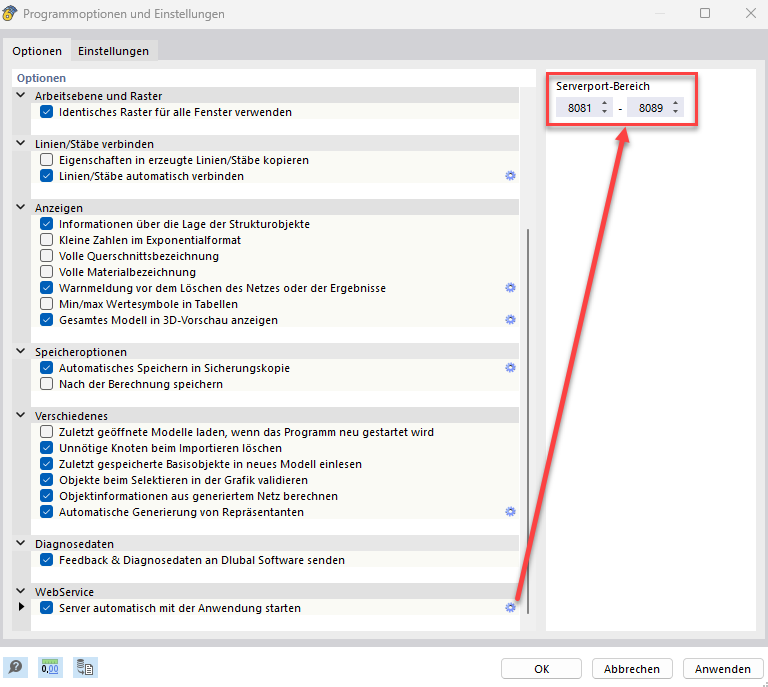Open settings gear for Linien/Stäbe automatisch verbinden

coord(510,176)
